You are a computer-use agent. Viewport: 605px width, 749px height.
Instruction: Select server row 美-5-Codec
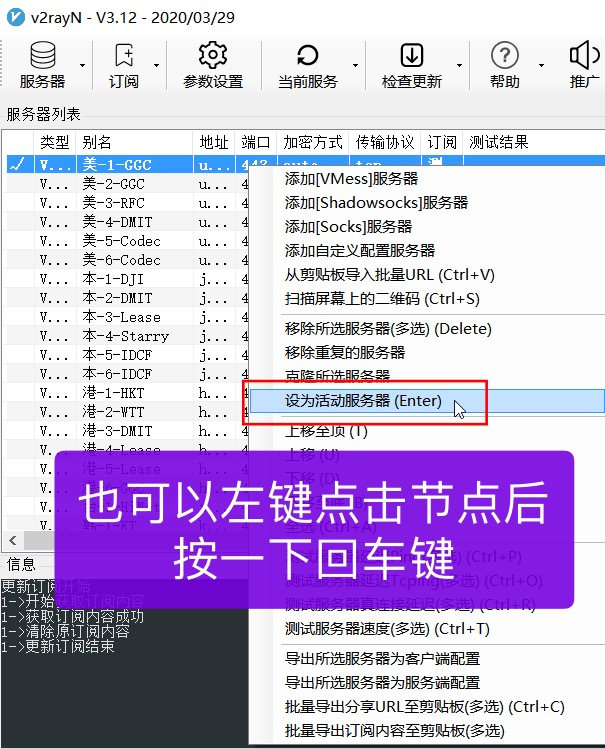click(x=121, y=241)
